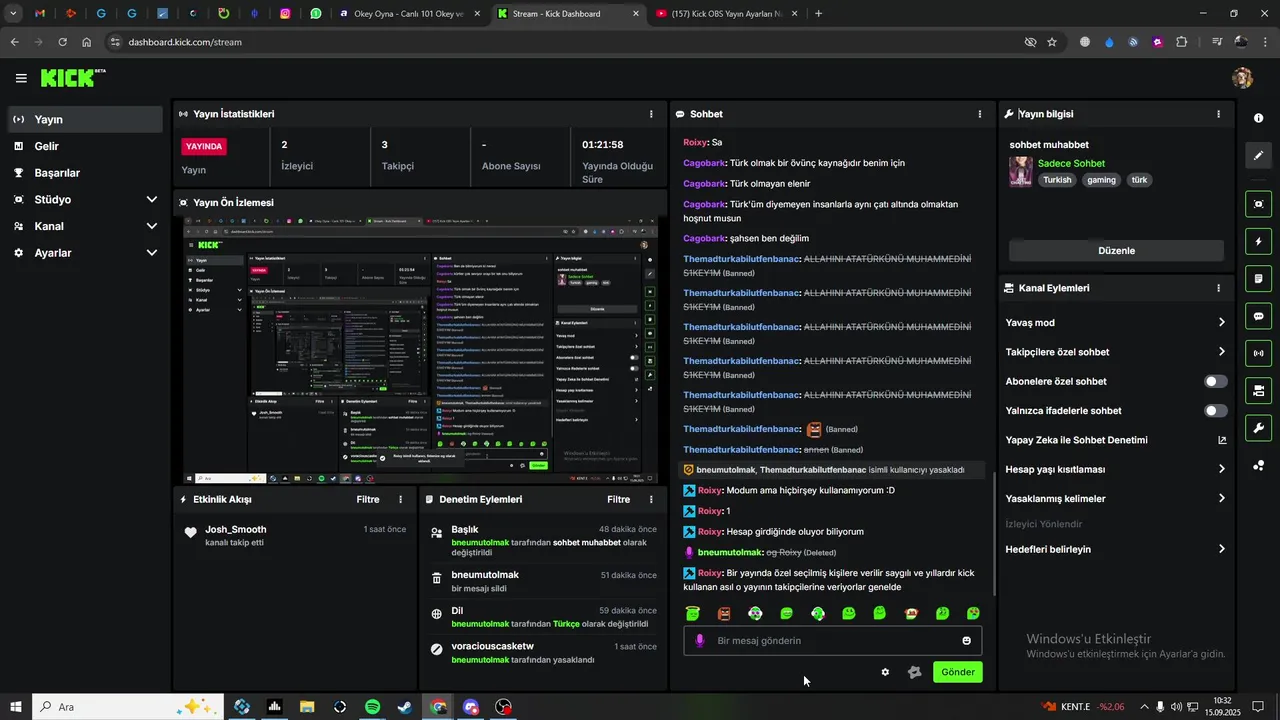Click the Bir mesaj gönderin input field
Viewport: 1280px width, 720px height.
tap(832, 641)
